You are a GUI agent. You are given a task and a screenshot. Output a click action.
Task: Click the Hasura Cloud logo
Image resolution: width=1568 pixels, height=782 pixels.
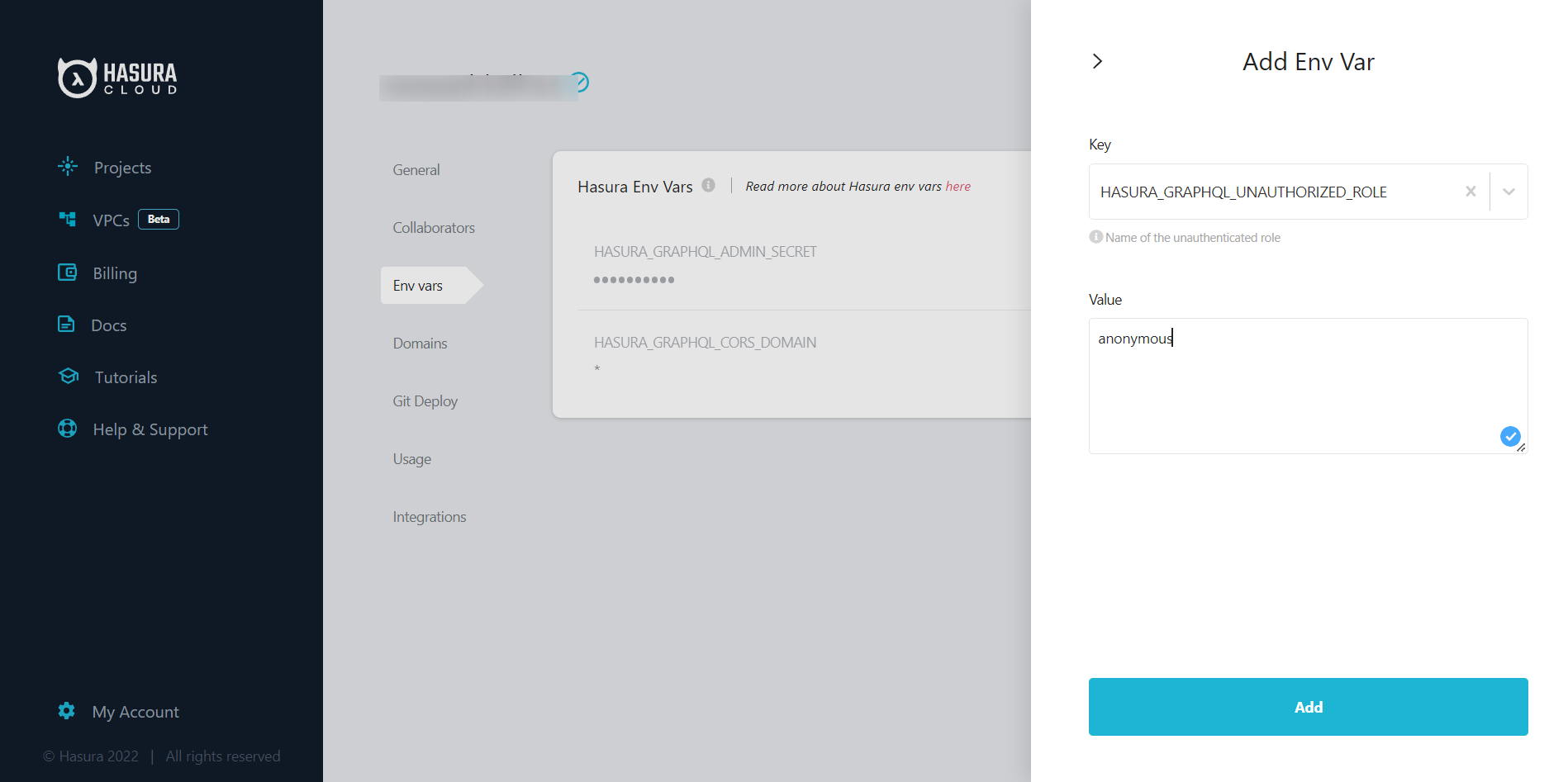[x=117, y=78]
